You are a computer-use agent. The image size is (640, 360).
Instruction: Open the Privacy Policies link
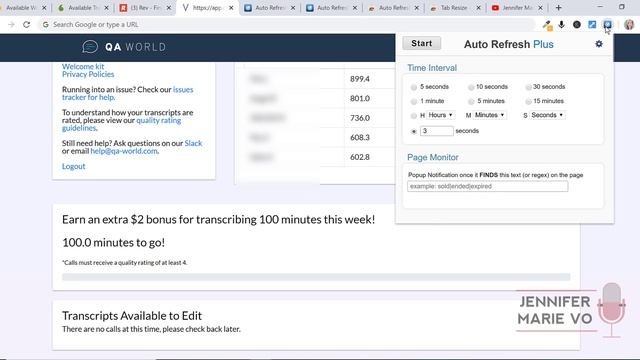88,74
